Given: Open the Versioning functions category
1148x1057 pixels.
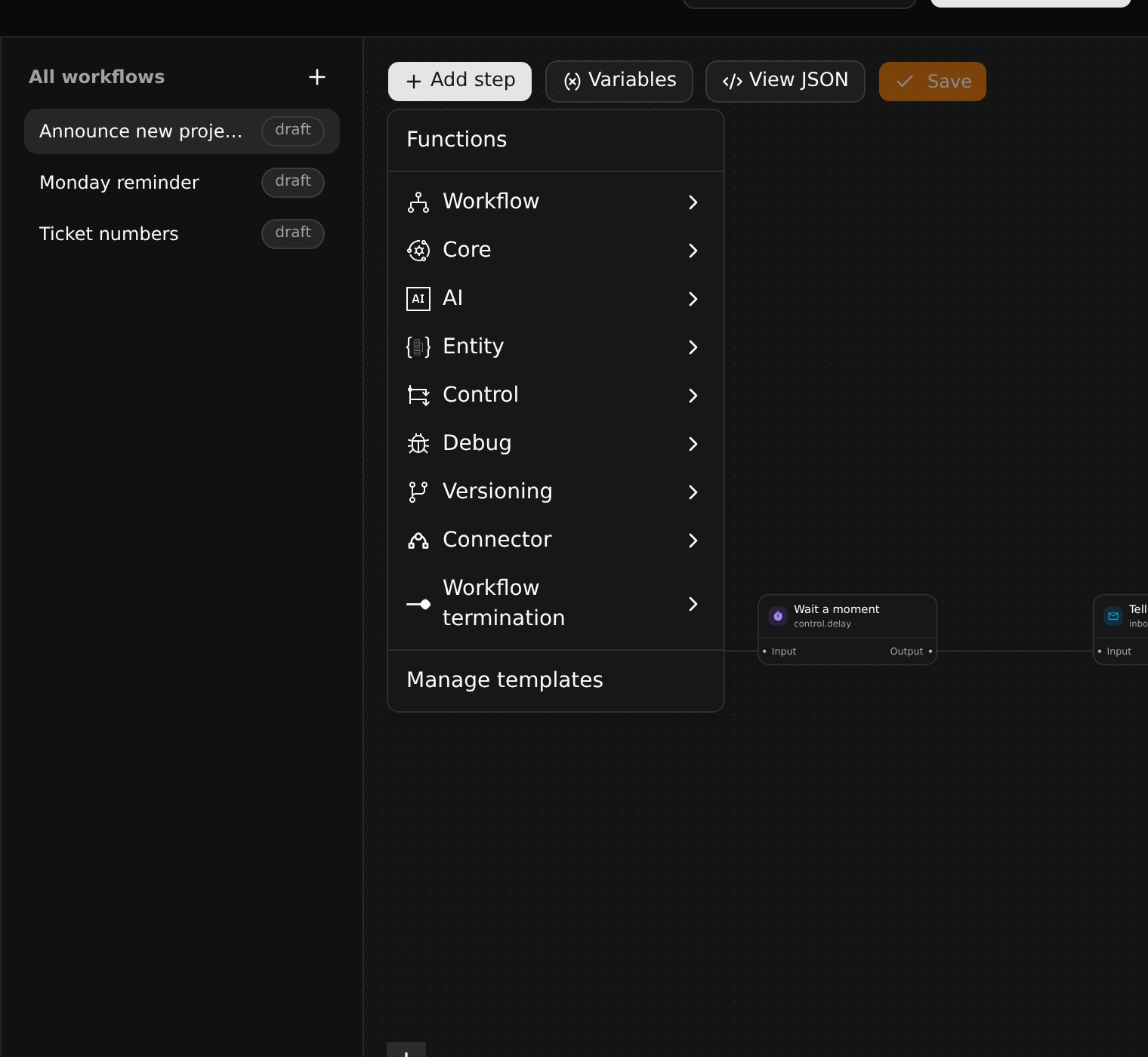Looking at the screenshot, I should [556, 492].
